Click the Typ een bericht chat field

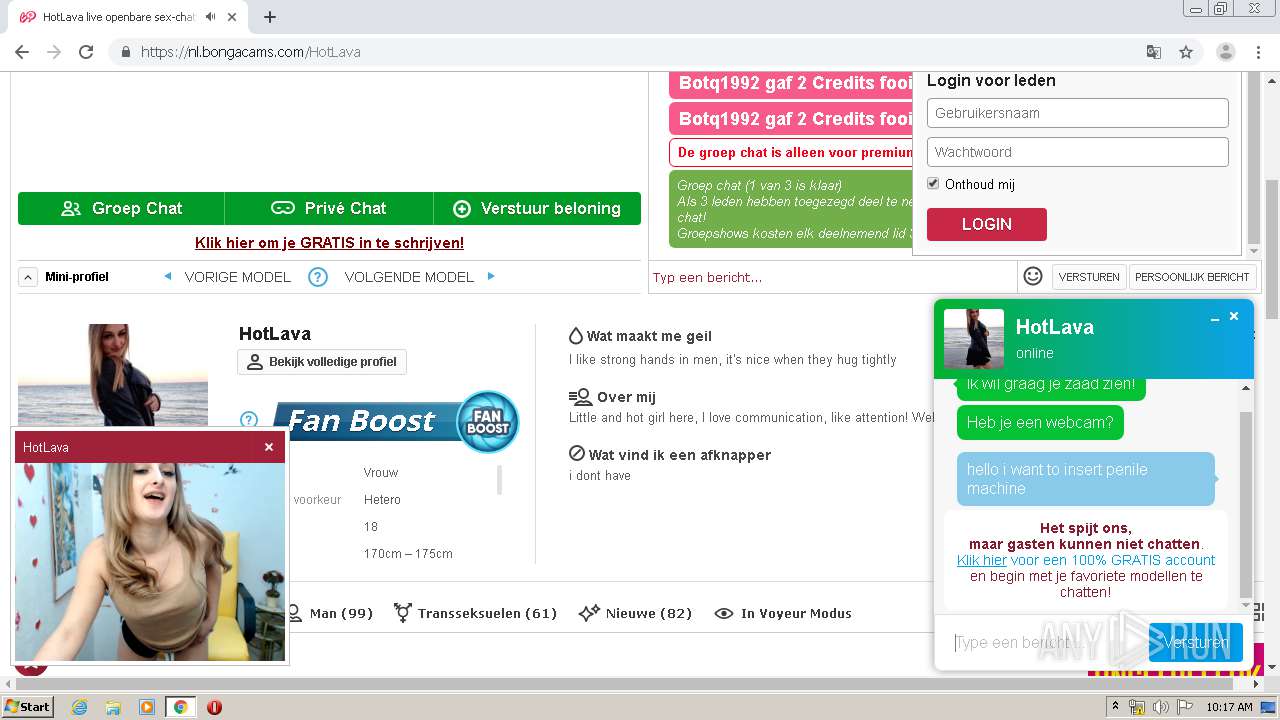(x=832, y=277)
